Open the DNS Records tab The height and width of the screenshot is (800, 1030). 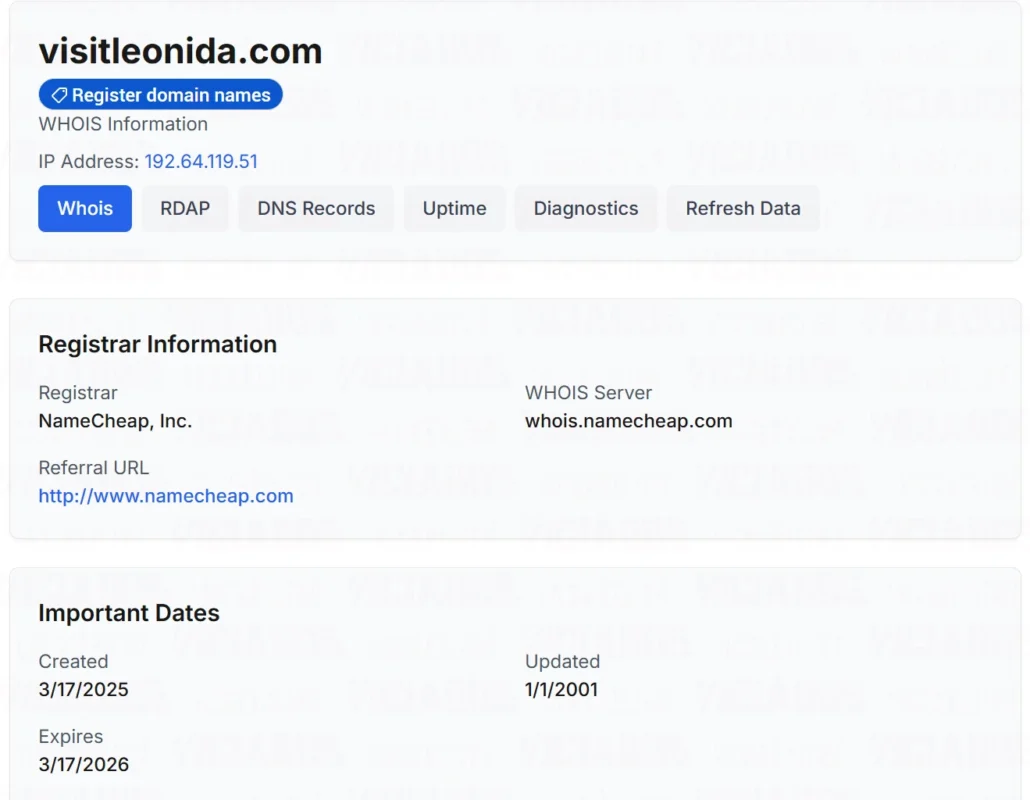316,208
